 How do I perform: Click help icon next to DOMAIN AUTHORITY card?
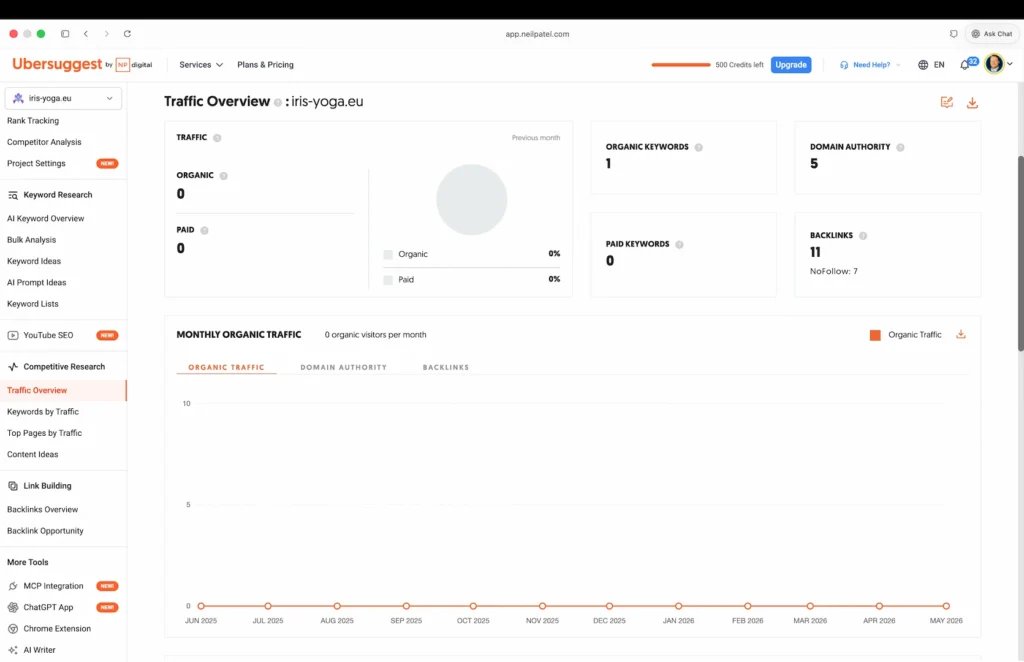(x=901, y=148)
